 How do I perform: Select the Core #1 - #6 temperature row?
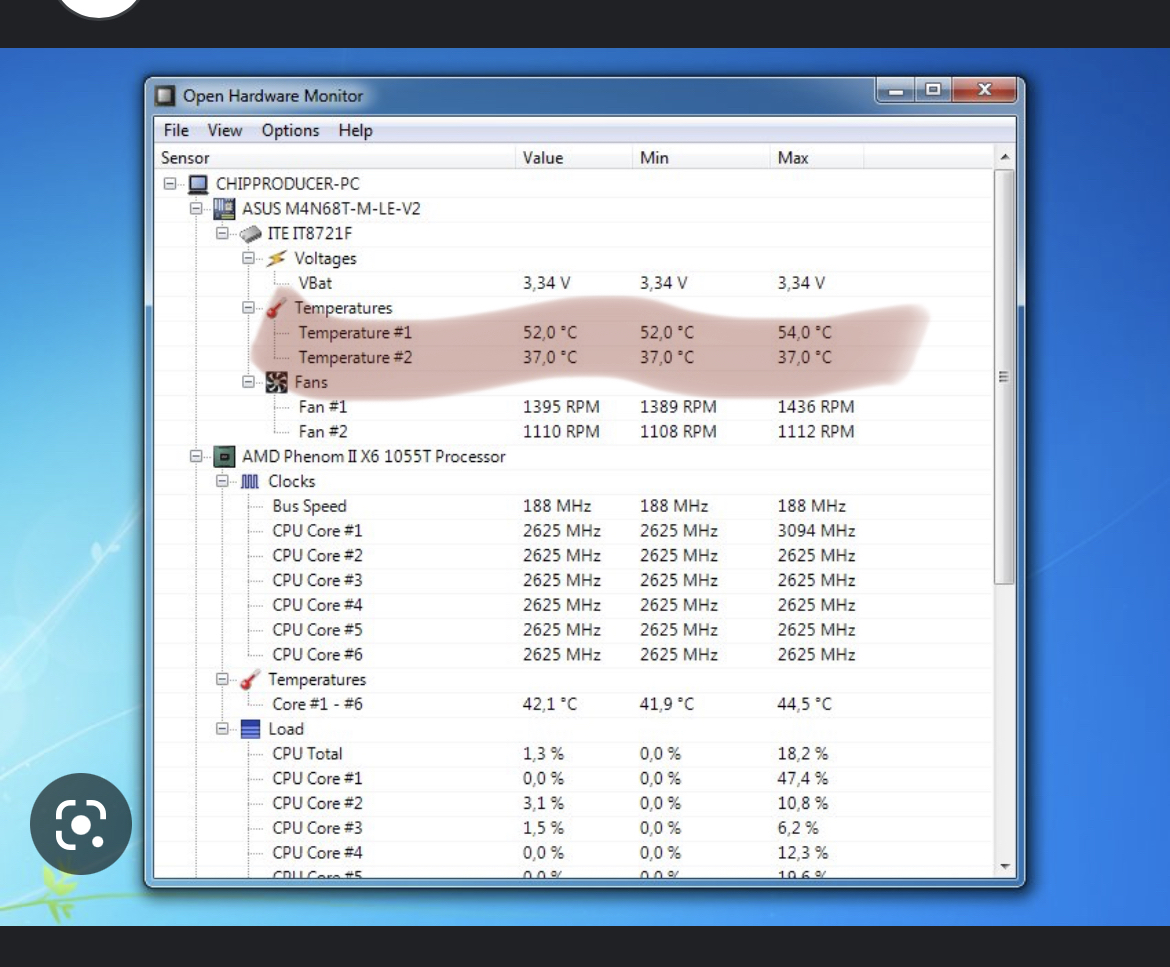point(573,704)
